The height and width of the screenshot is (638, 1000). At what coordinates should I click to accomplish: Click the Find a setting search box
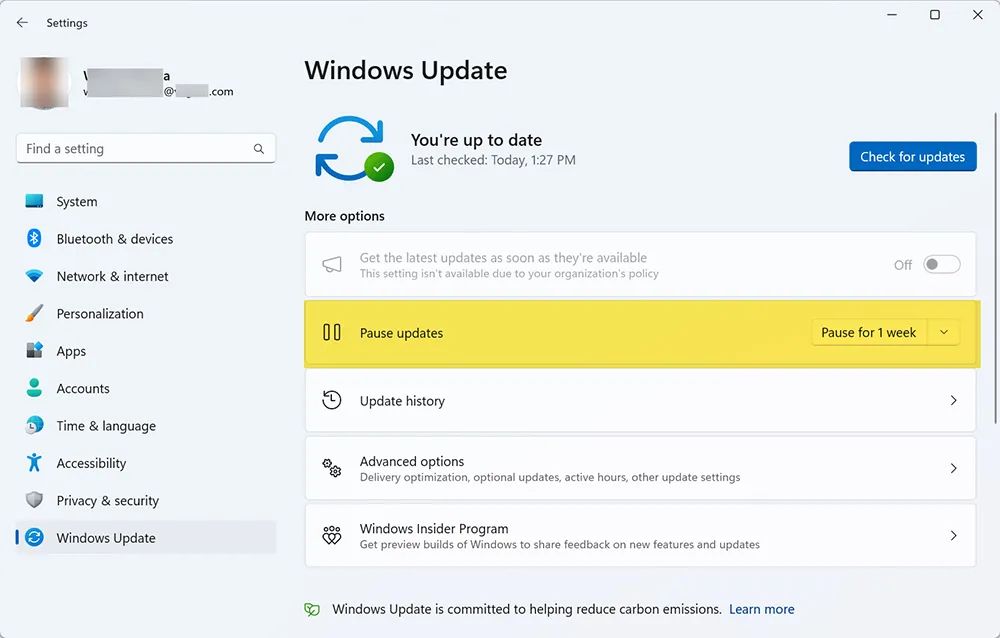pyautogui.click(x=145, y=148)
